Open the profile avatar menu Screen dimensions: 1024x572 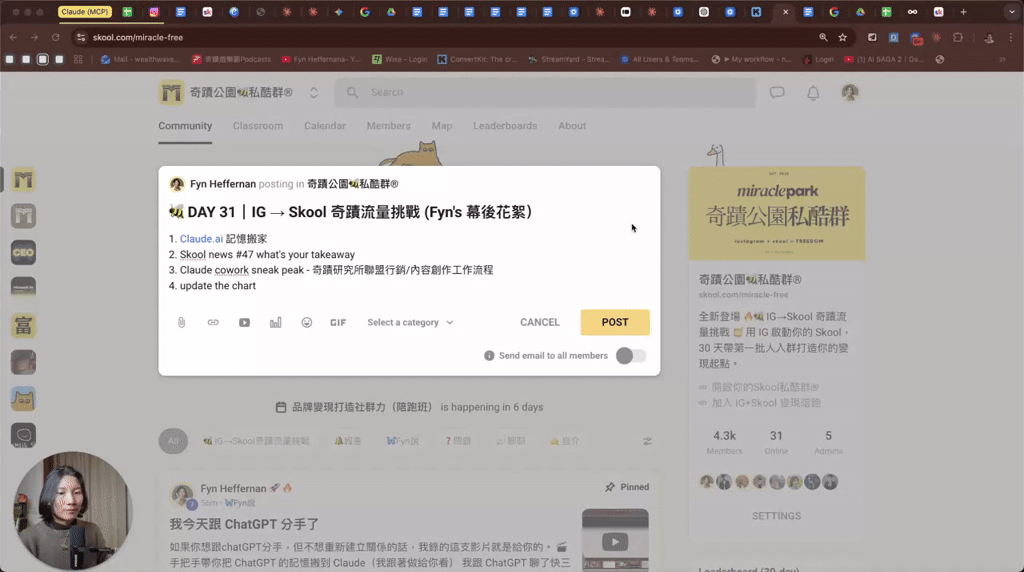pos(850,93)
